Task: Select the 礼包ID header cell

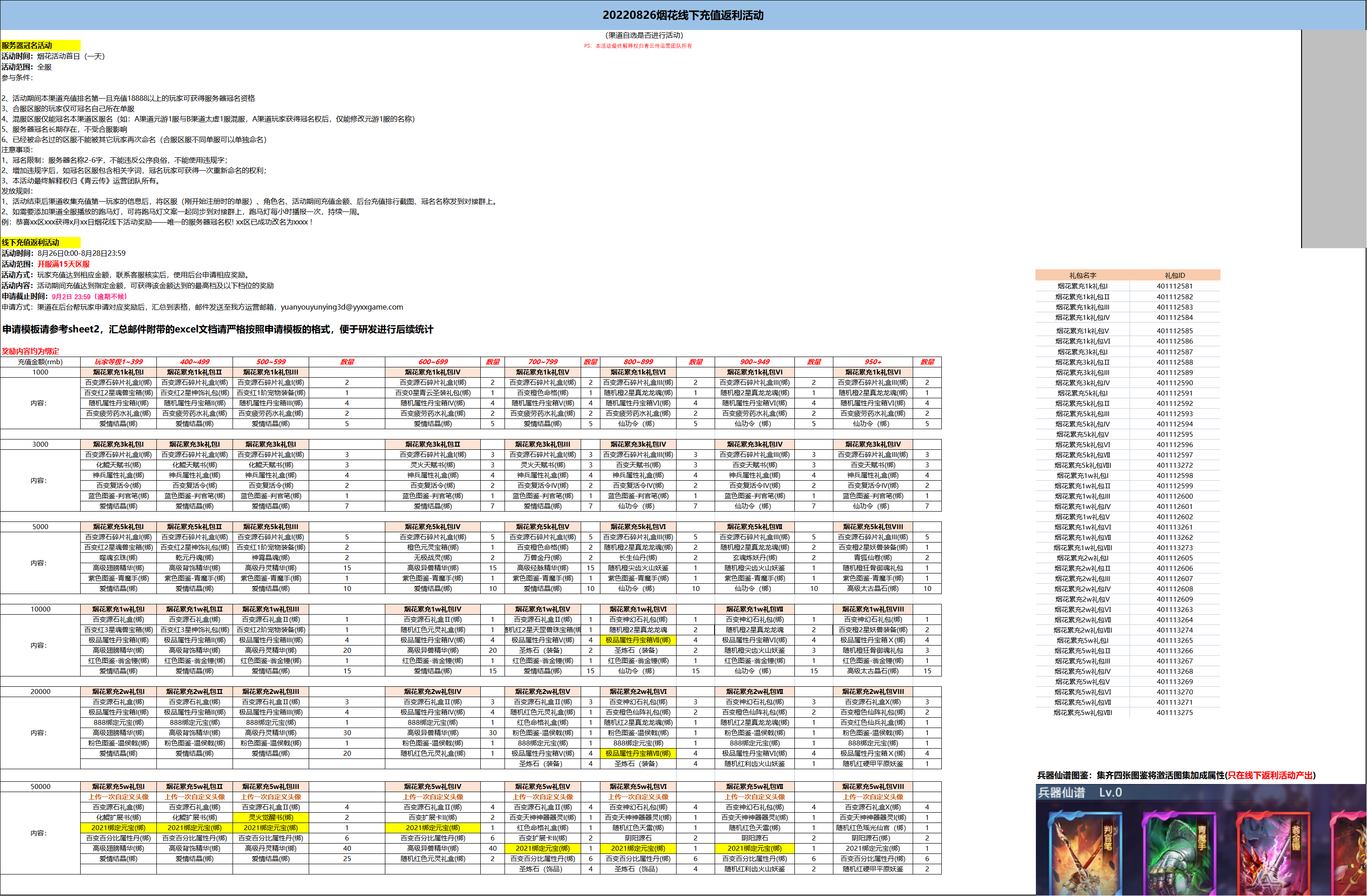Action: [1175, 276]
